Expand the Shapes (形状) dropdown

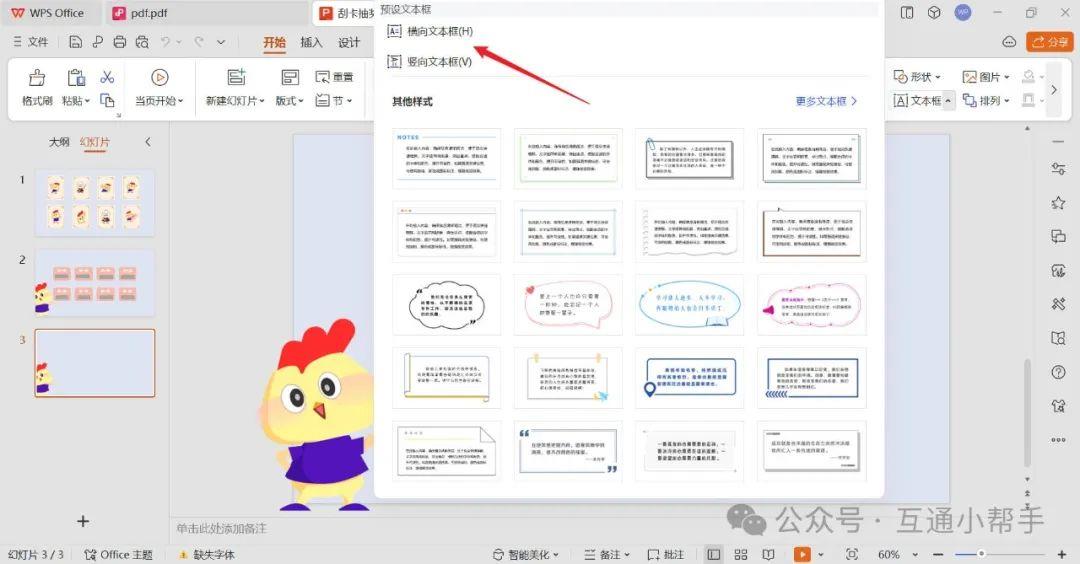pos(937,77)
